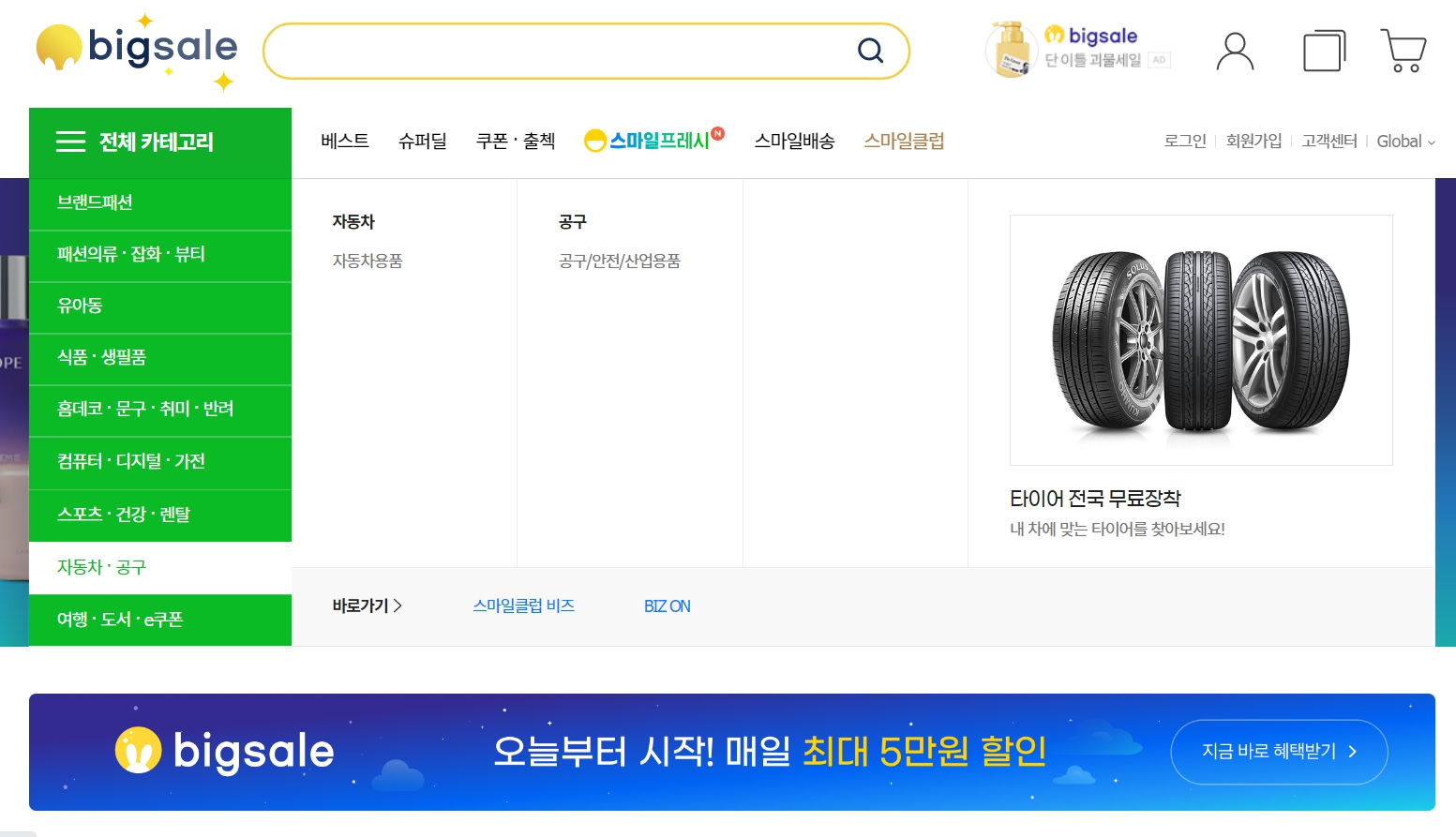Click the 스마일클럽 비즈 link
This screenshot has width=1456, height=837.
524,606
